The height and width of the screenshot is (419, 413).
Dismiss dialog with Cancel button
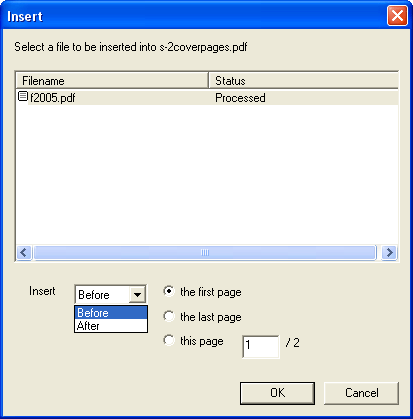point(361,393)
